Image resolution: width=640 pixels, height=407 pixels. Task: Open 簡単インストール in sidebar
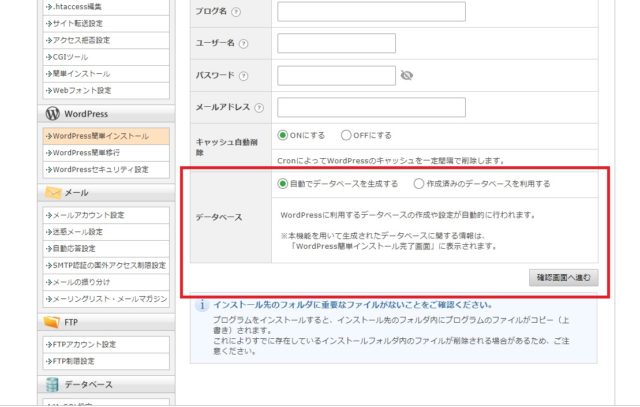pos(106,74)
